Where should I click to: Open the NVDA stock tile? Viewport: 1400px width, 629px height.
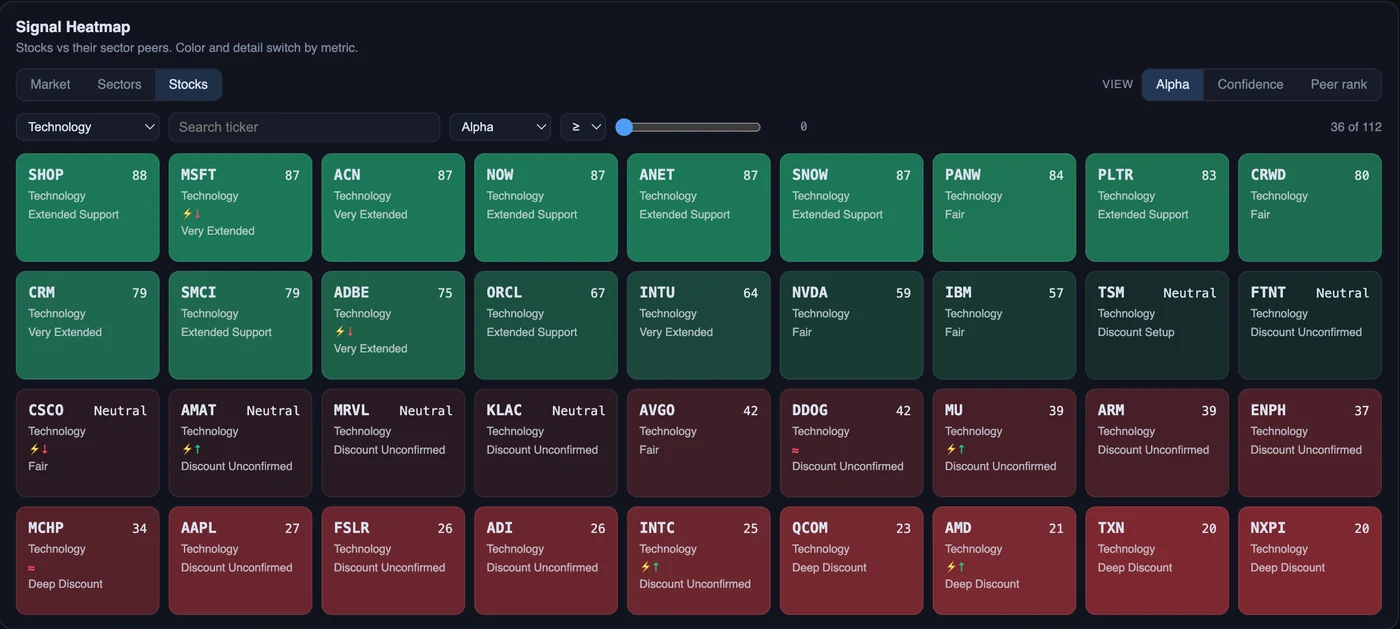[851, 325]
